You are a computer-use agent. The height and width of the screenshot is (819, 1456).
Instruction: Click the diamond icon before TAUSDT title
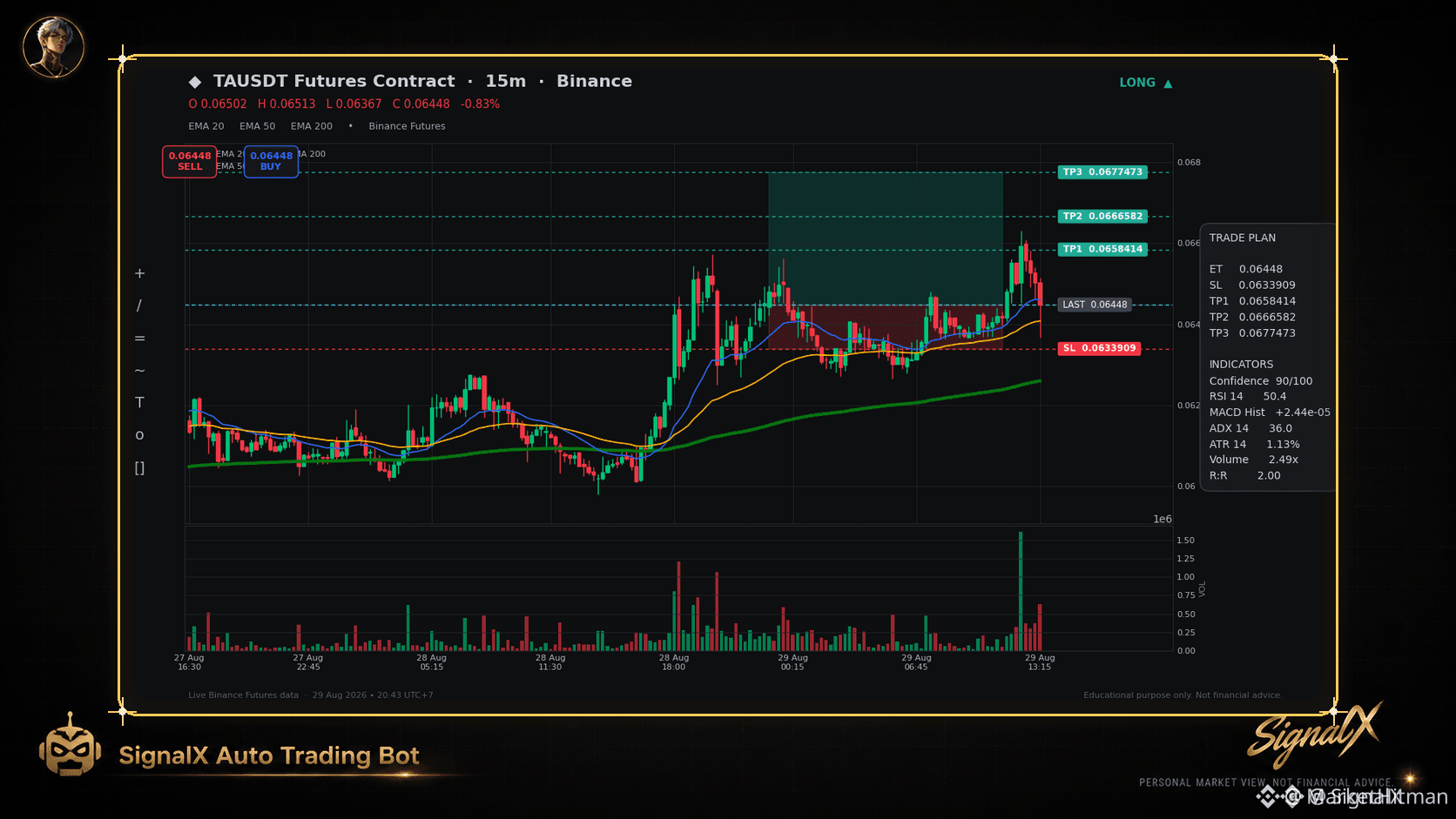pos(195,82)
